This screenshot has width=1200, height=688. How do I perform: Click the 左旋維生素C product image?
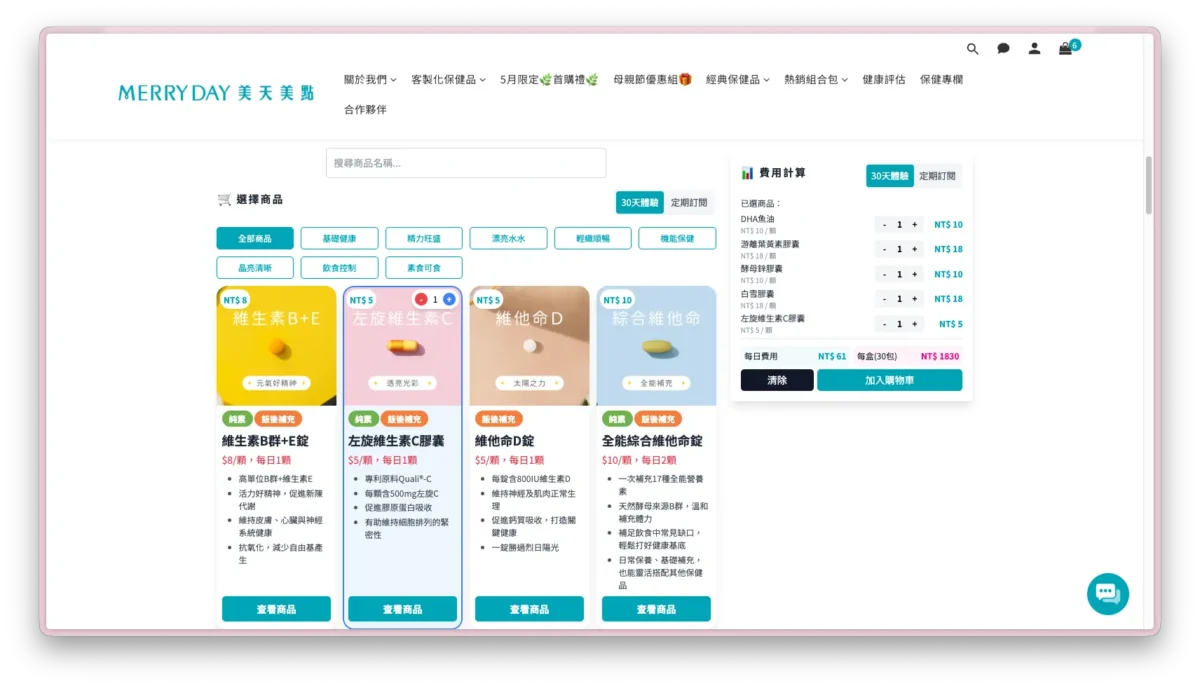point(403,346)
